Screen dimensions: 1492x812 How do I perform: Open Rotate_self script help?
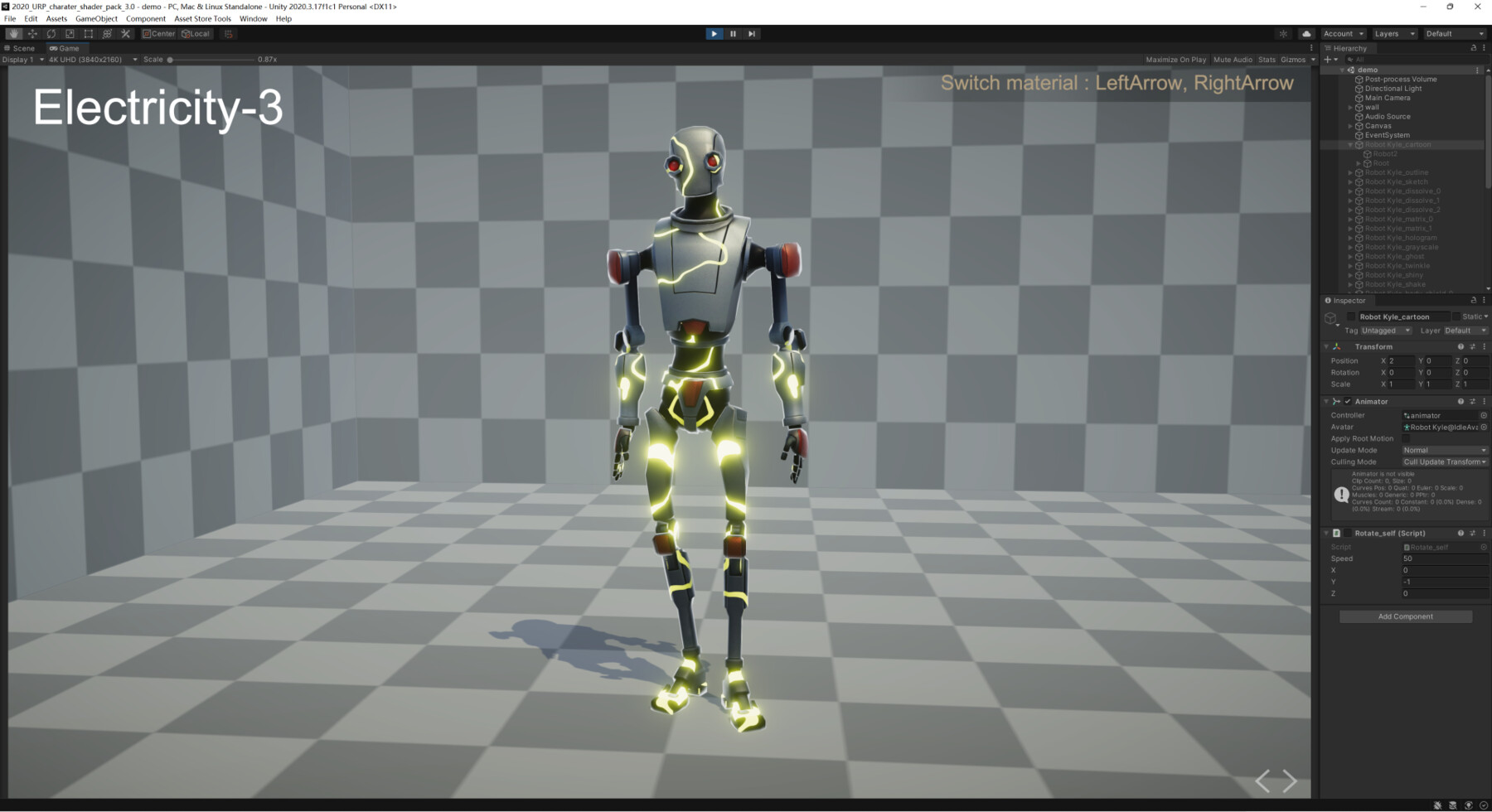click(1461, 533)
